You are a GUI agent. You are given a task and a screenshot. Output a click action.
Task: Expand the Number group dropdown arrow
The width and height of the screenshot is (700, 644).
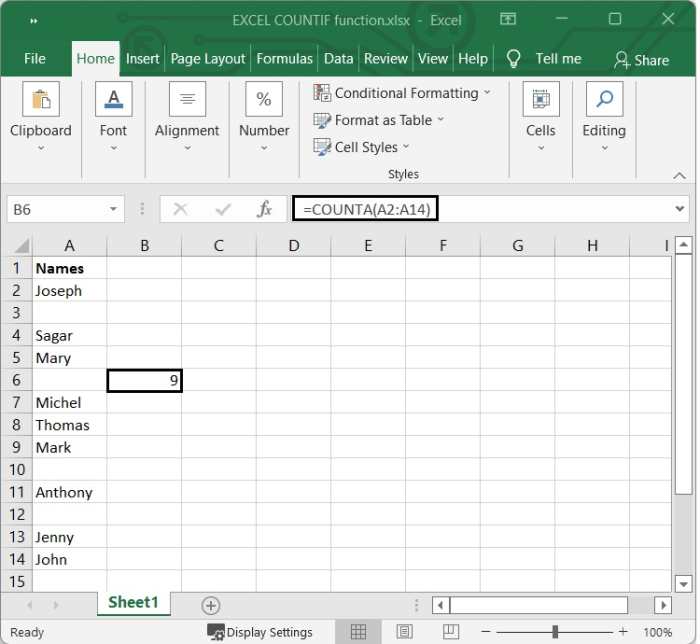coord(264,148)
